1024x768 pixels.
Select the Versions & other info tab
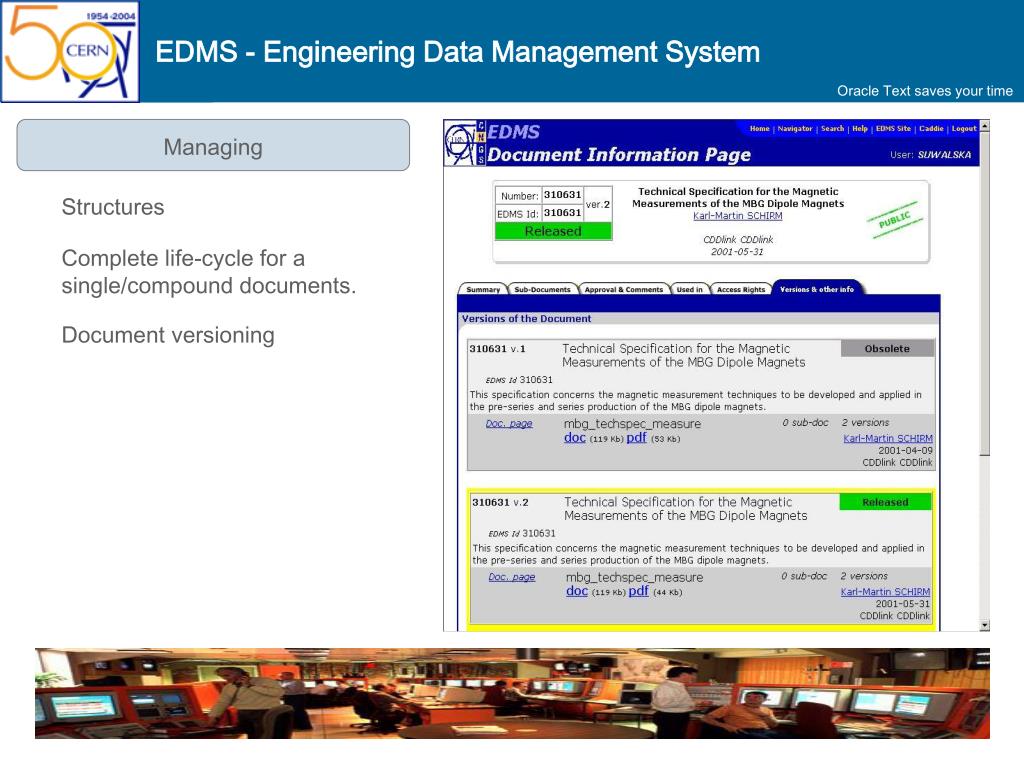(x=817, y=289)
